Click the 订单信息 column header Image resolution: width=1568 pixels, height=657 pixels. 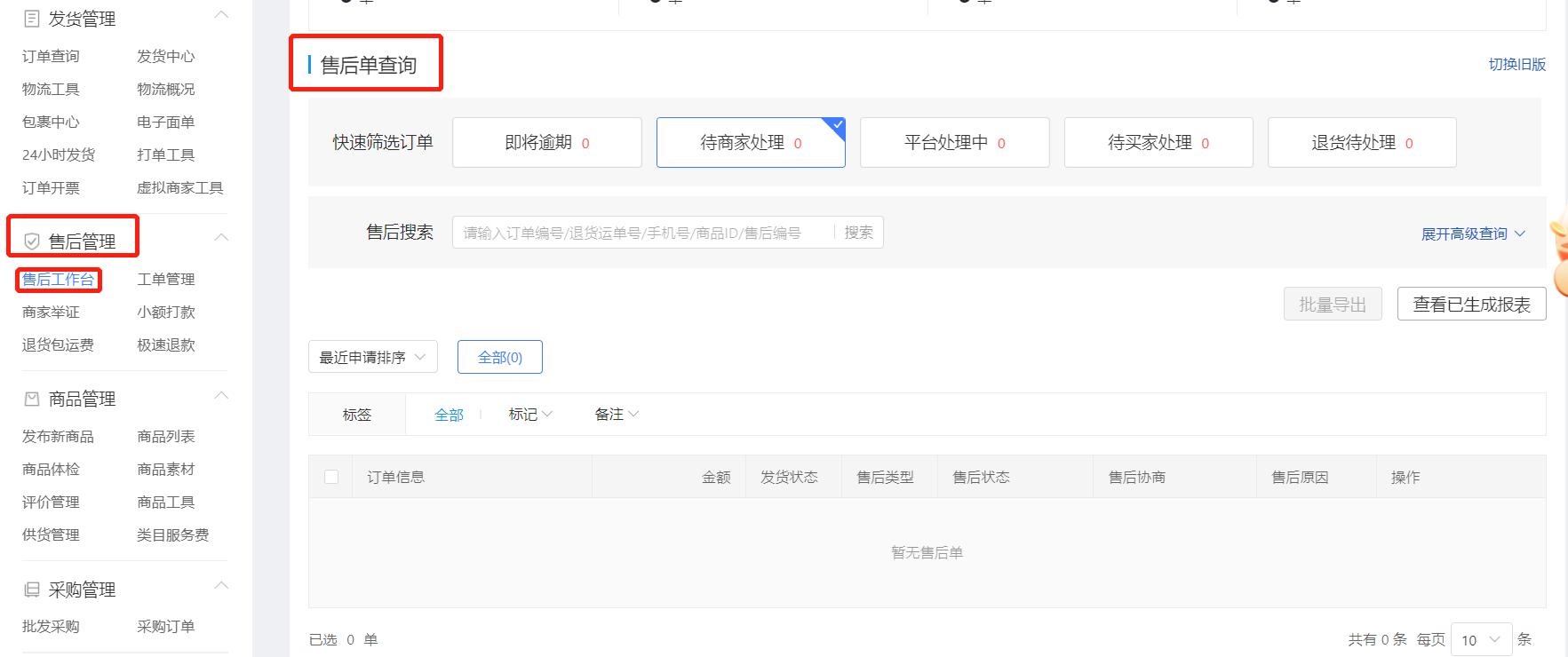click(x=395, y=477)
